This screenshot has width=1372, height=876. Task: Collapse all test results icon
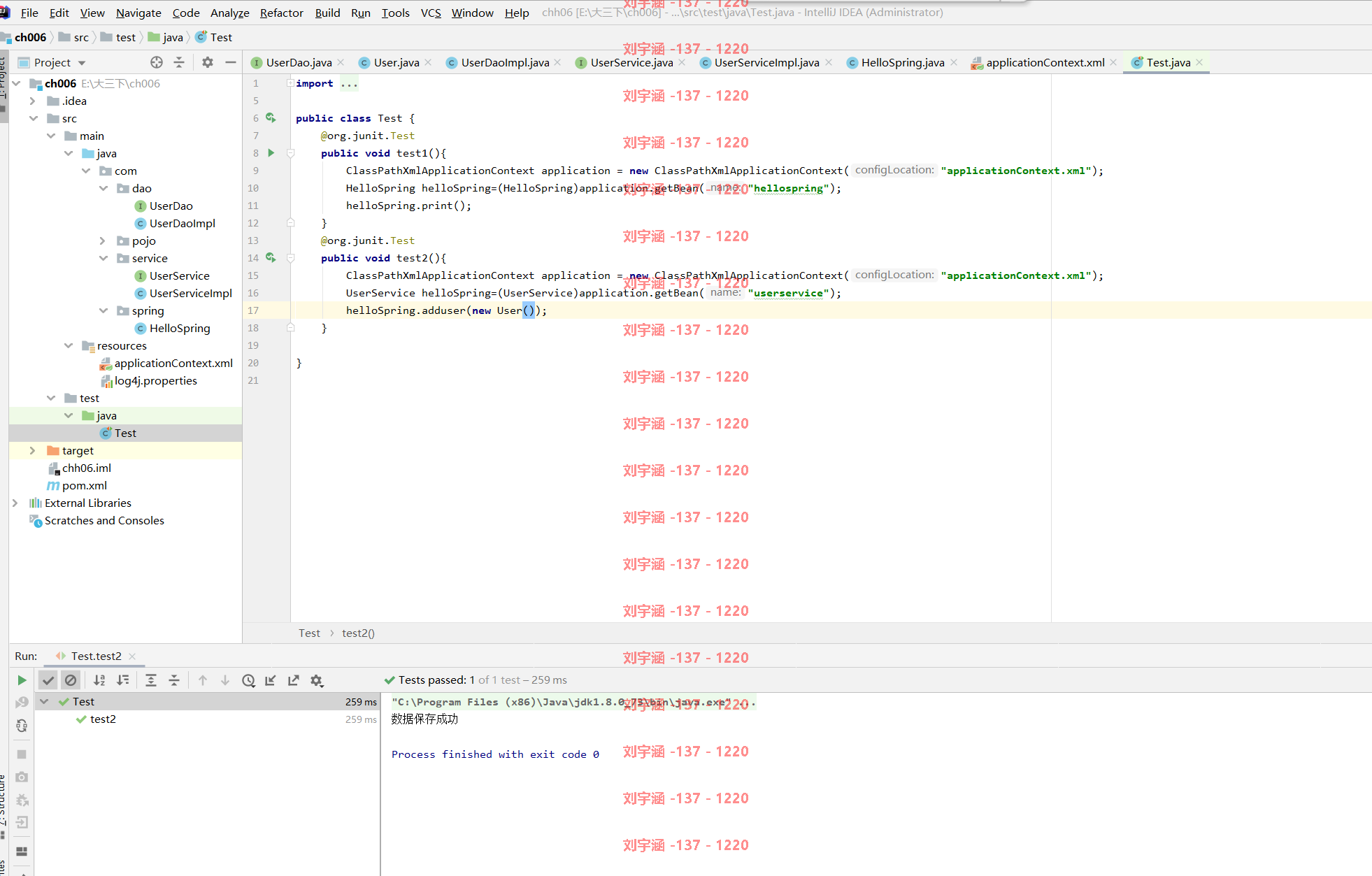click(x=174, y=680)
